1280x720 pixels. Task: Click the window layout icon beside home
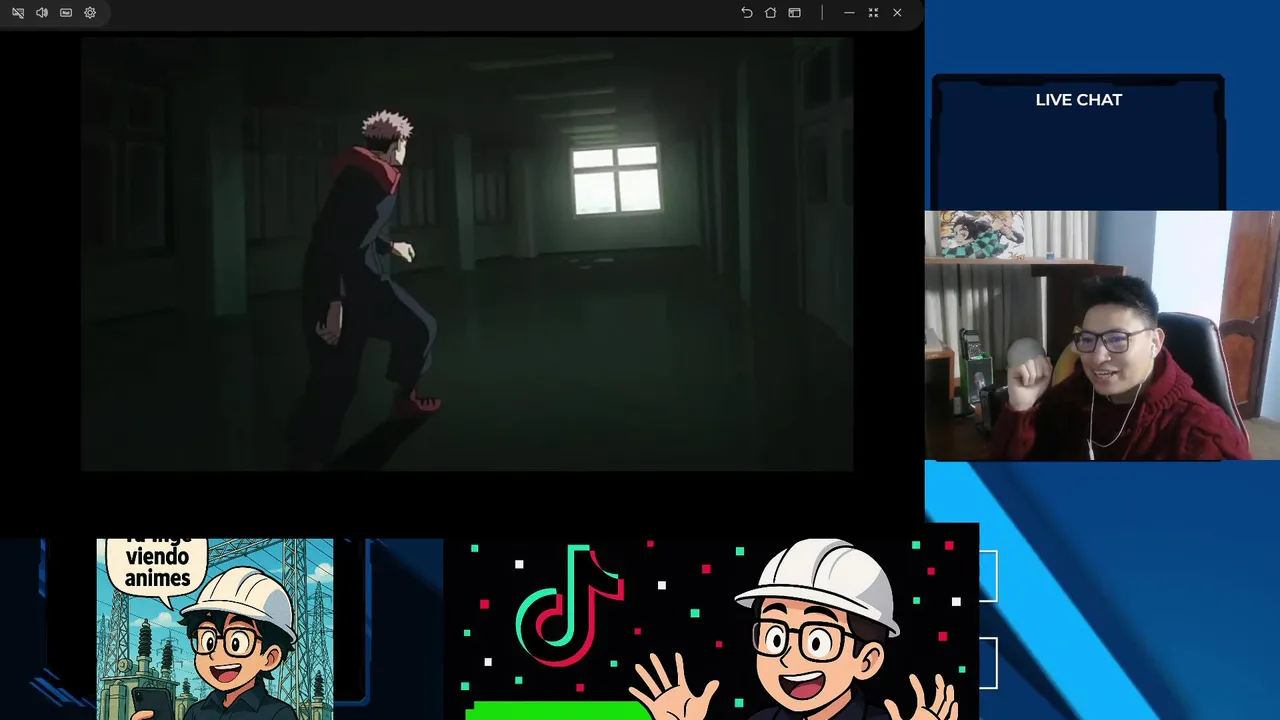pyautogui.click(x=794, y=13)
